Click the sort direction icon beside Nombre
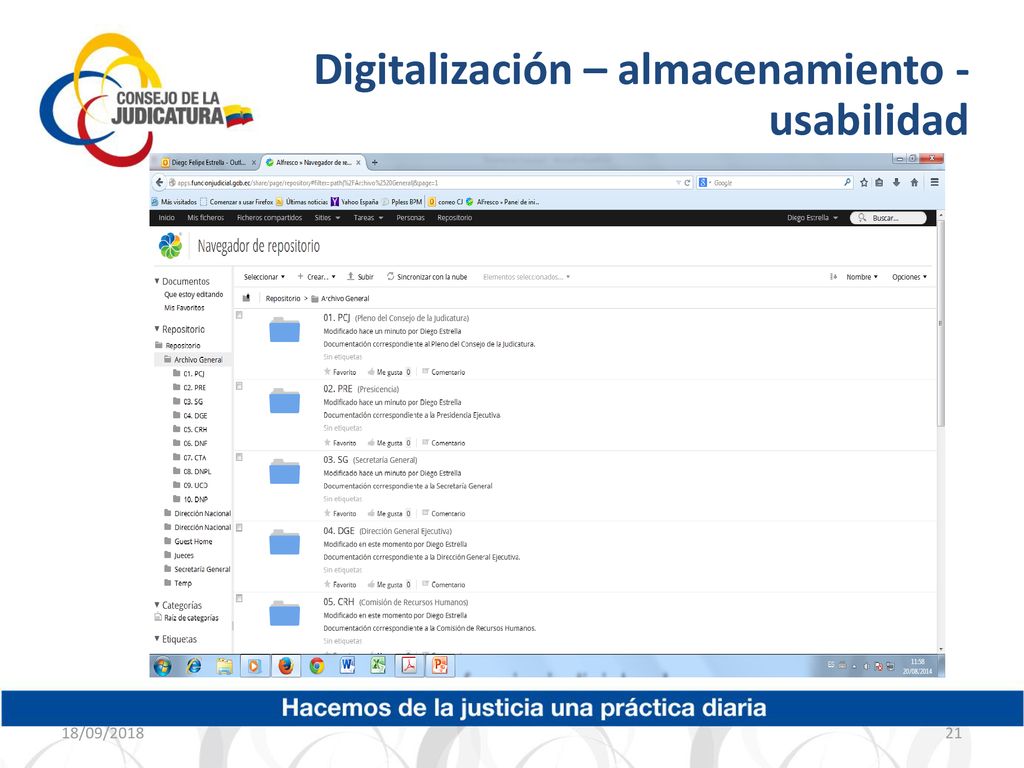Screen dimensions: 1024x768 [833, 277]
